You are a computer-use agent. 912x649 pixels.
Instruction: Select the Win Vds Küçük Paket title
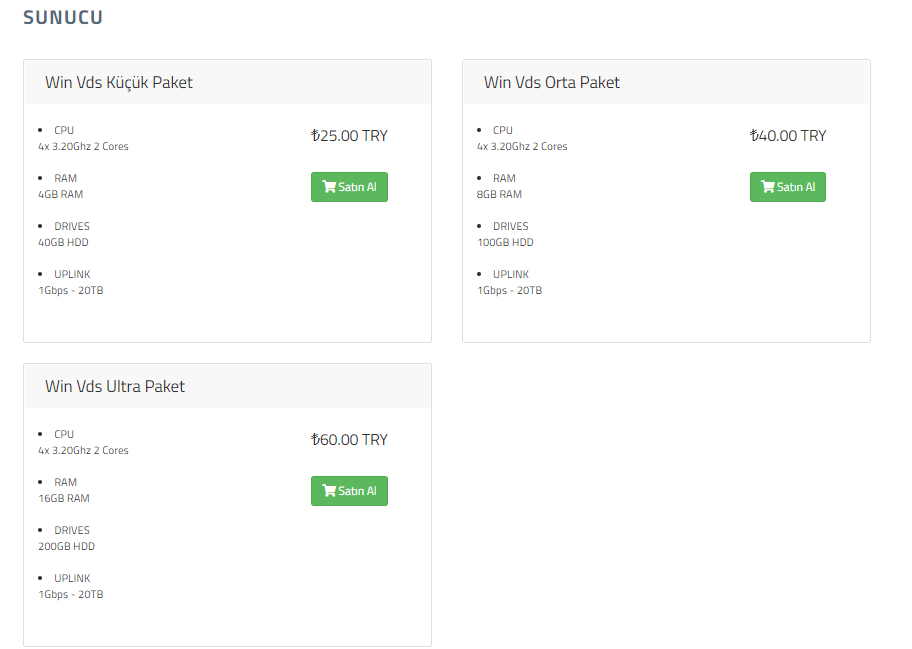click(119, 83)
